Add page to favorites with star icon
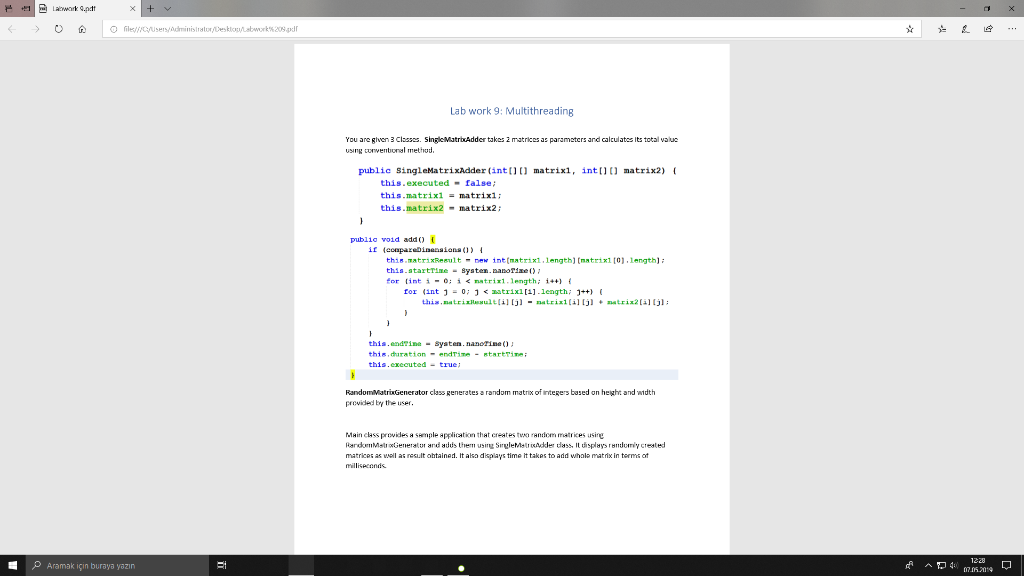This screenshot has width=1024, height=576. coord(911,29)
